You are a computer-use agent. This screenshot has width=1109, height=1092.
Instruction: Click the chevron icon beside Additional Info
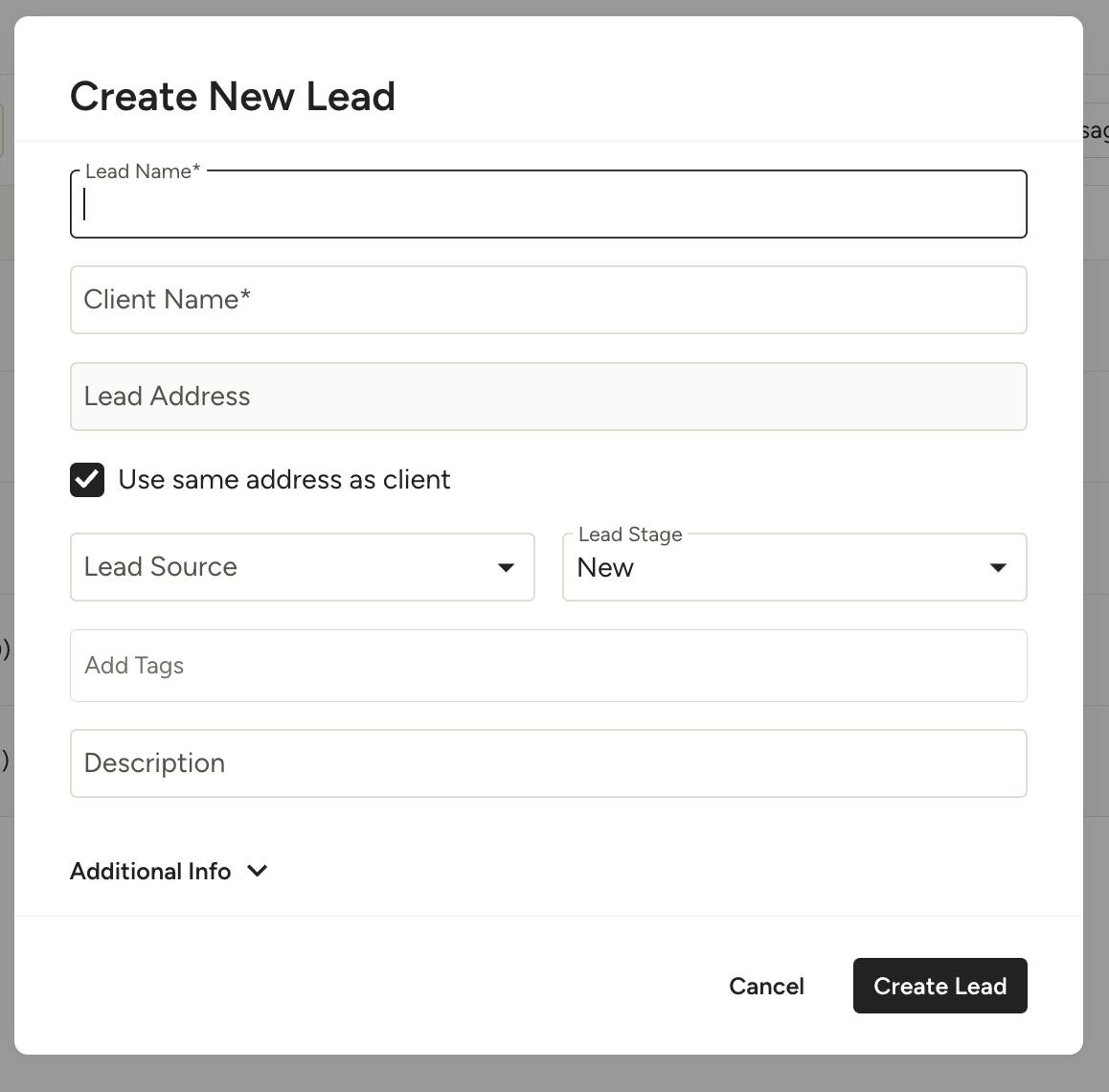click(258, 871)
